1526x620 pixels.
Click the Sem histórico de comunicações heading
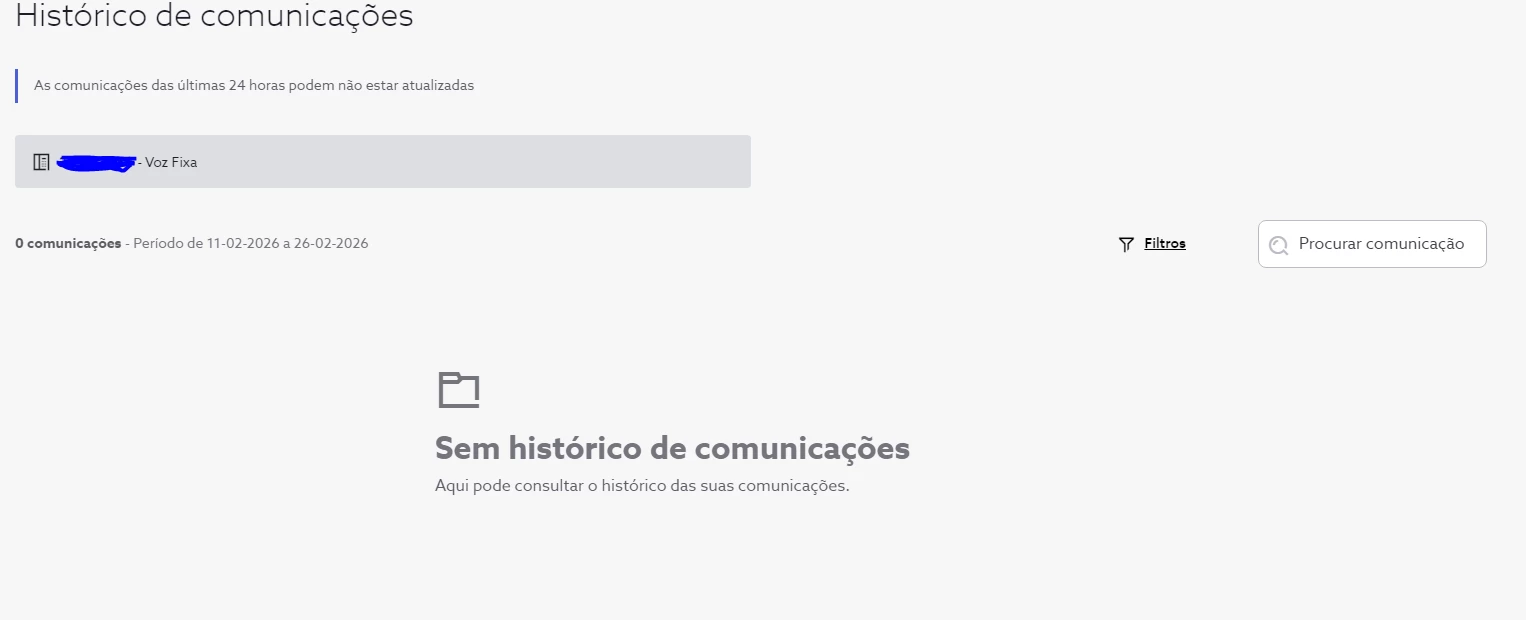pyautogui.click(x=672, y=448)
